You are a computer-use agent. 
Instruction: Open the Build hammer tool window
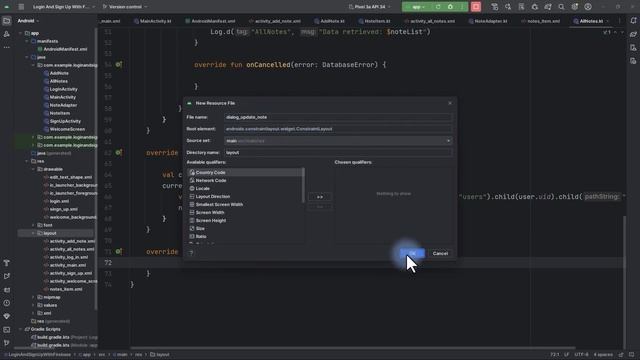[x=7, y=263]
